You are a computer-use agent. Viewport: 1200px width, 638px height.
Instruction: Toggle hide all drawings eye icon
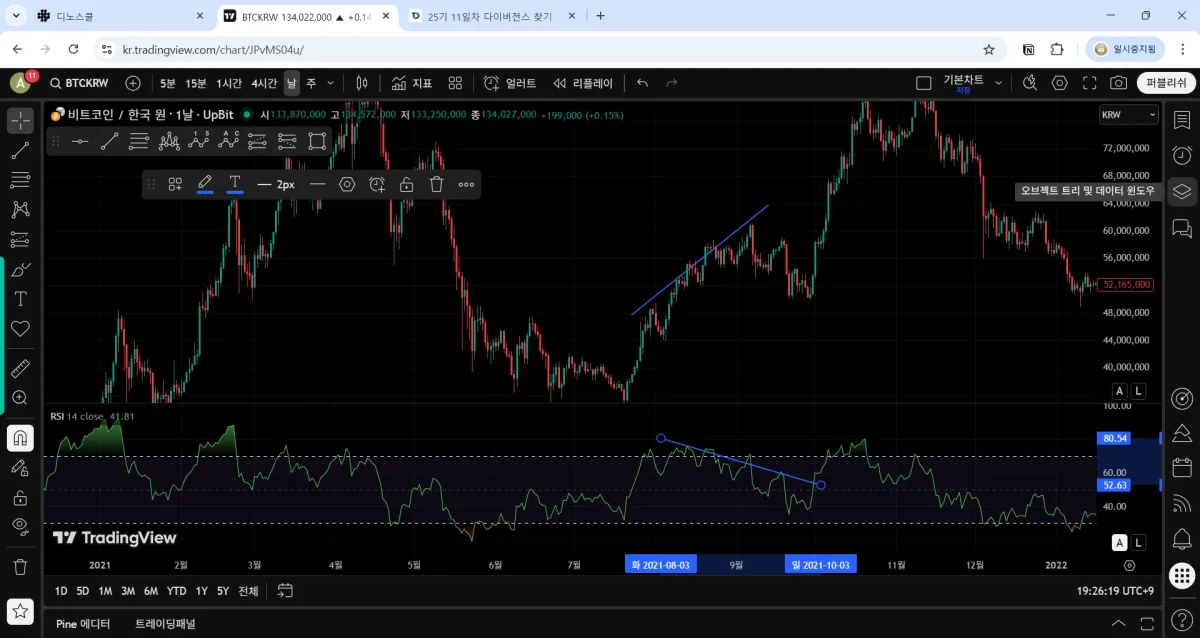pos(20,526)
